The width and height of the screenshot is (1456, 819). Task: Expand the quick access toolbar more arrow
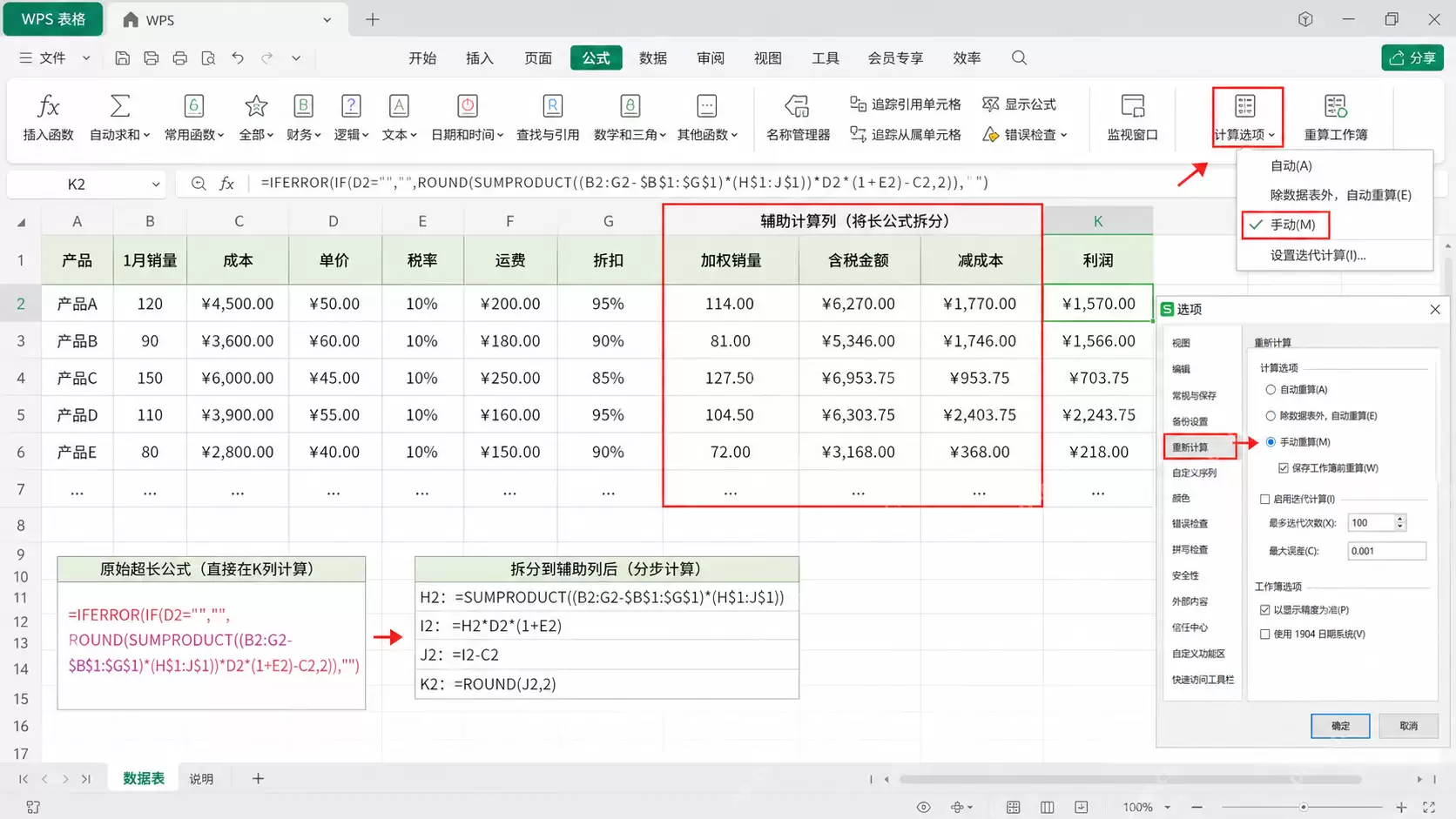tap(296, 58)
